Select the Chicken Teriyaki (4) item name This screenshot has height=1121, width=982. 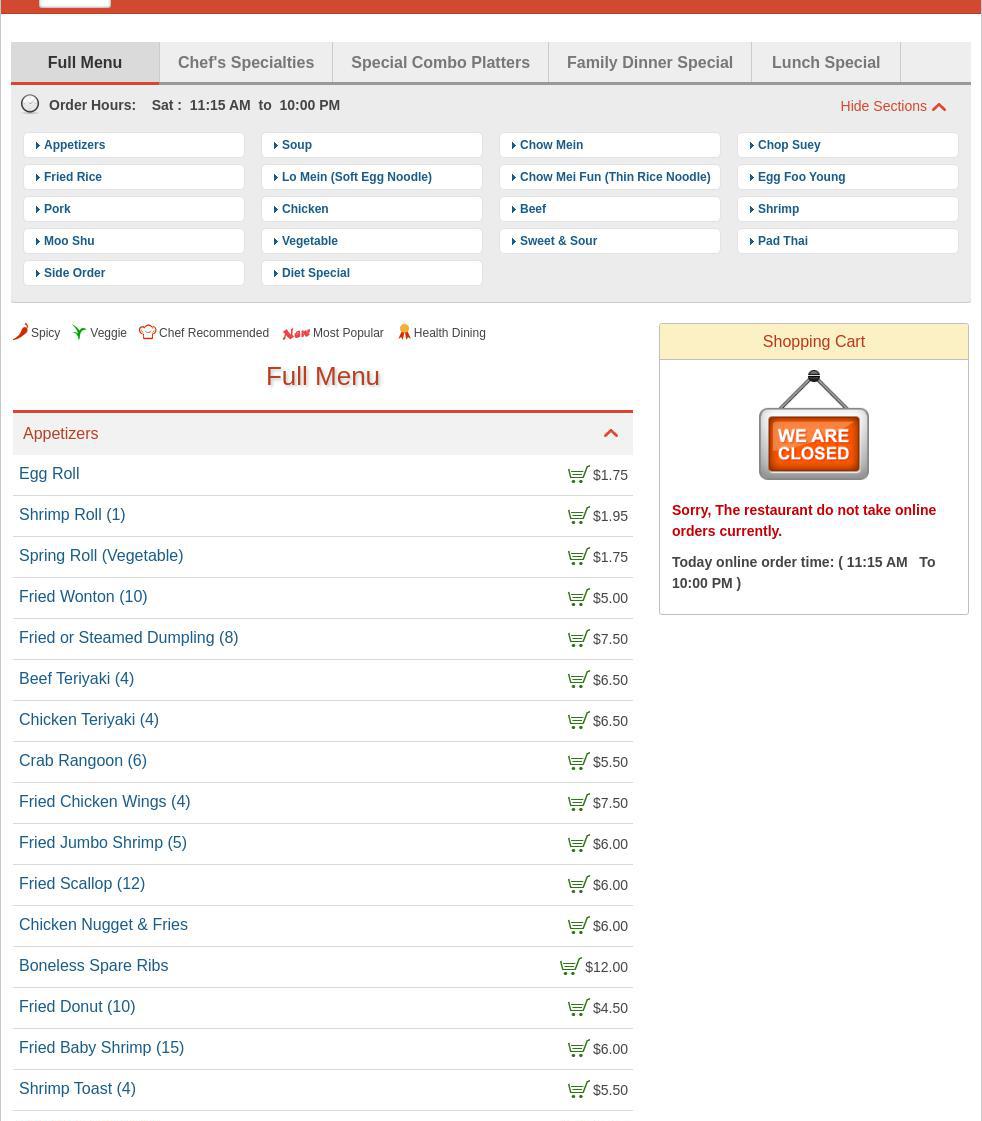[x=89, y=720]
